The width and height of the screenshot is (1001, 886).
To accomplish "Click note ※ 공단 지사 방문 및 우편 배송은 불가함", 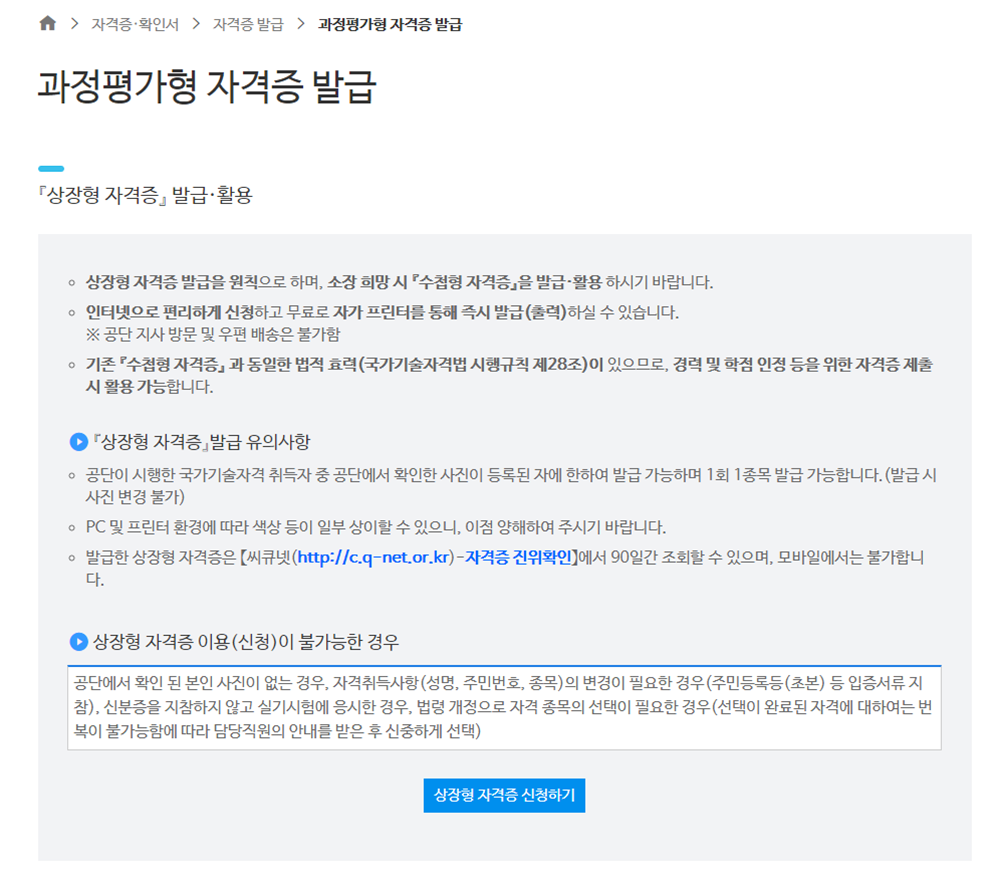I will pyautogui.click(x=213, y=334).
